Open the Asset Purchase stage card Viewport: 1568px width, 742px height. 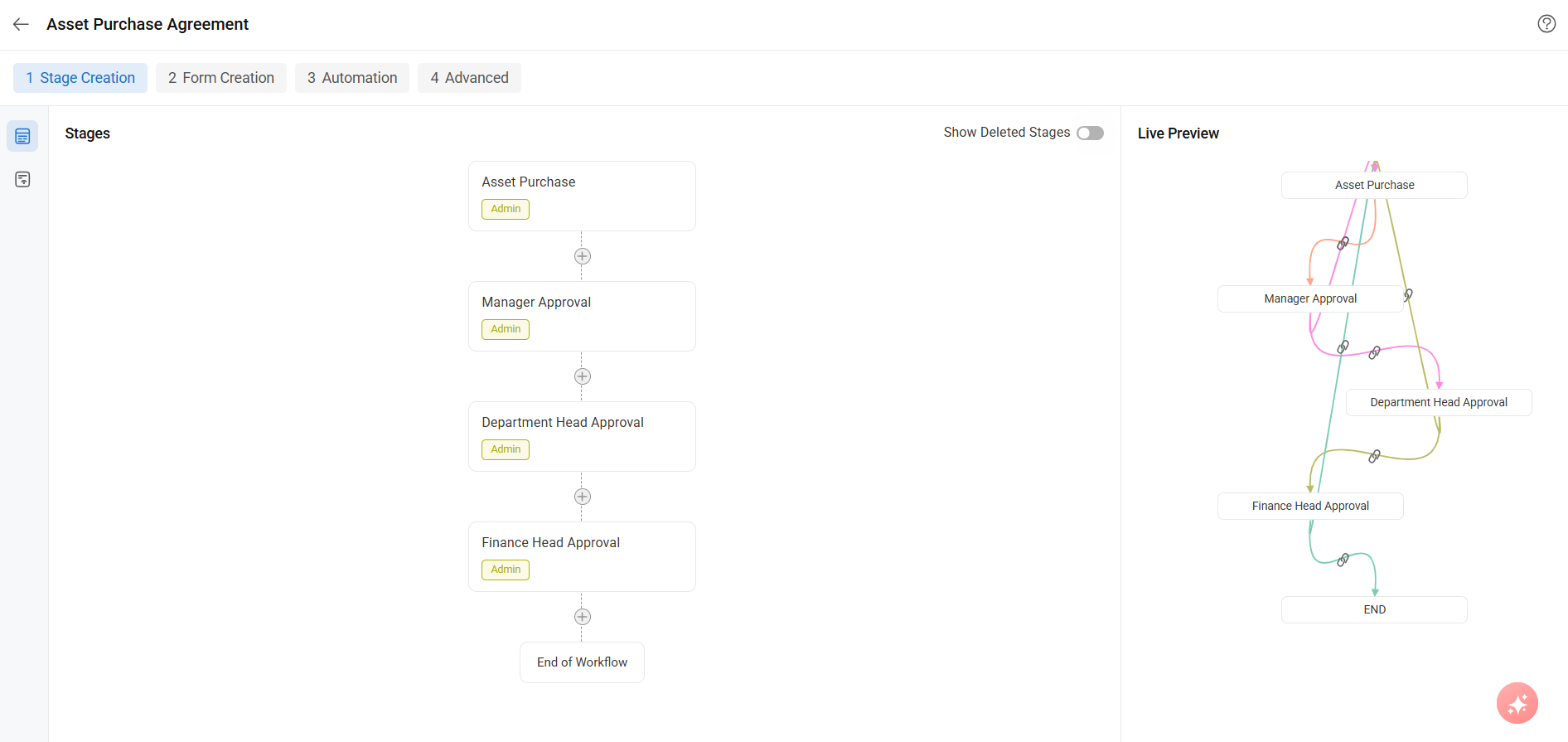(582, 182)
